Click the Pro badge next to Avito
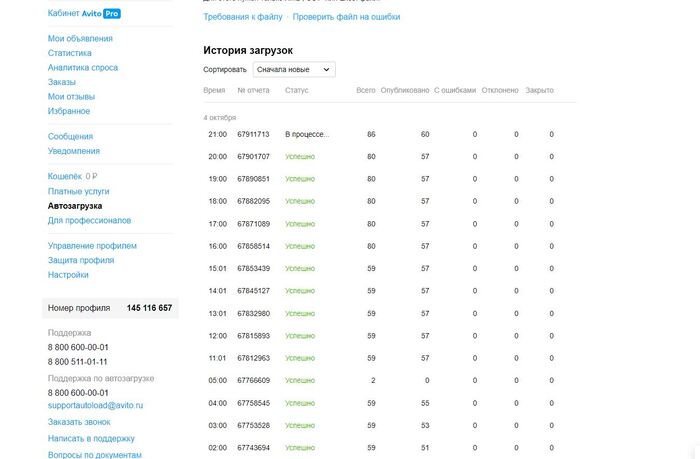Image resolution: width=700 pixels, height=459 pixels. (112, 14)
